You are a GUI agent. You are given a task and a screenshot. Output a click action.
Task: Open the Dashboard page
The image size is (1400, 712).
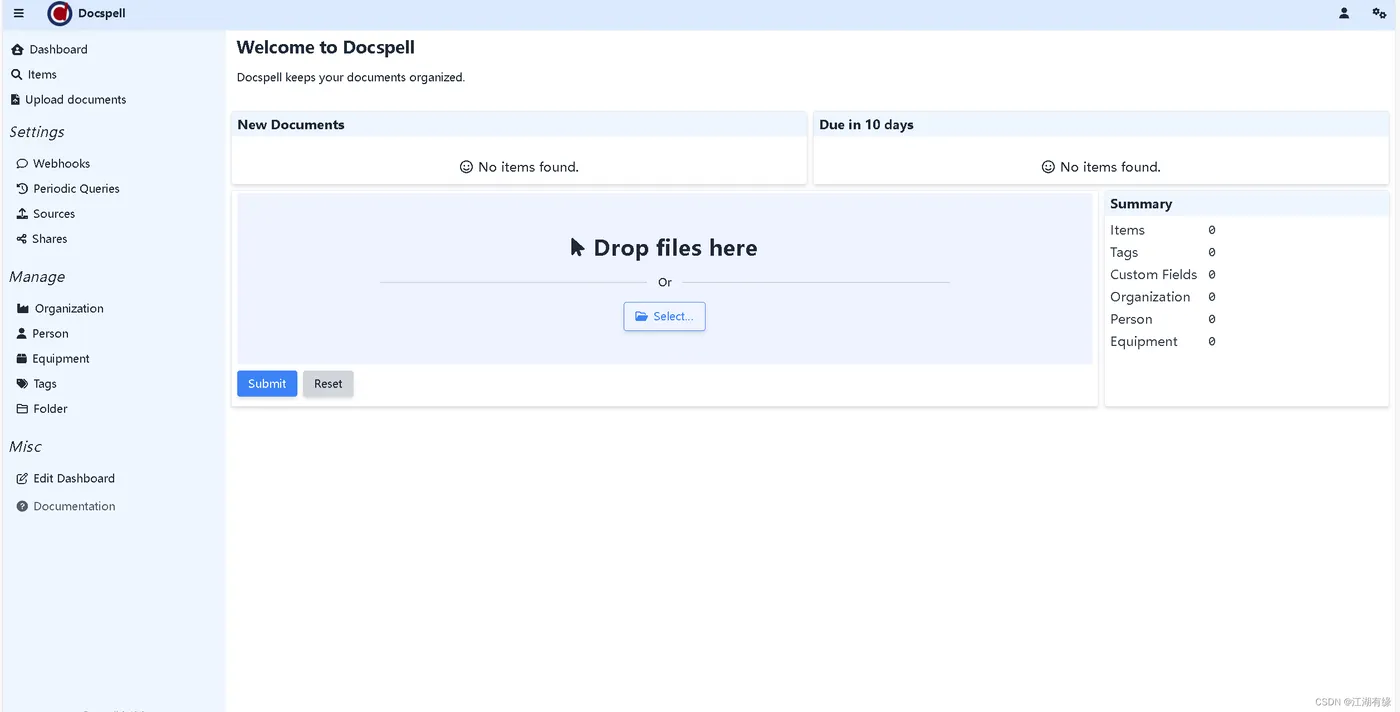[x=58, y=50]
